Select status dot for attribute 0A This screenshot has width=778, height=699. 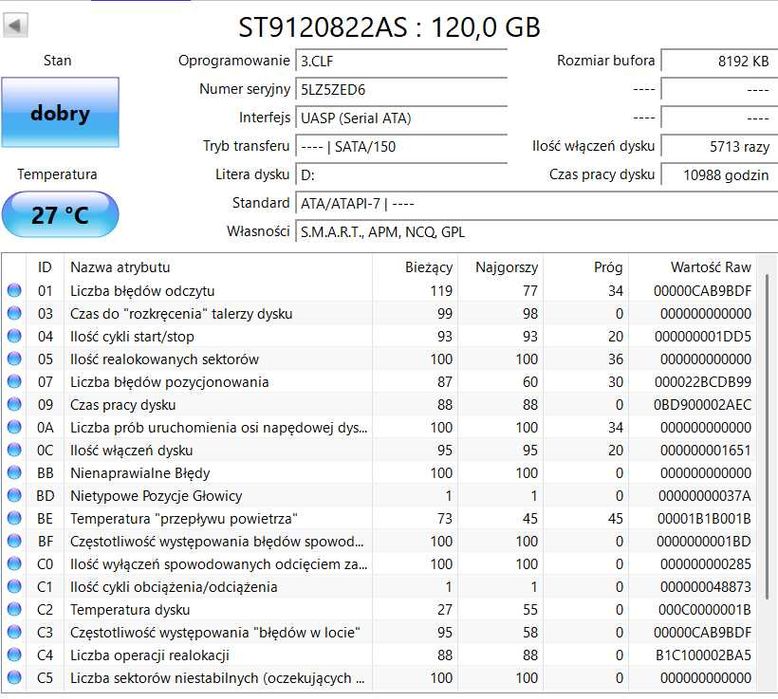[14, 427]
